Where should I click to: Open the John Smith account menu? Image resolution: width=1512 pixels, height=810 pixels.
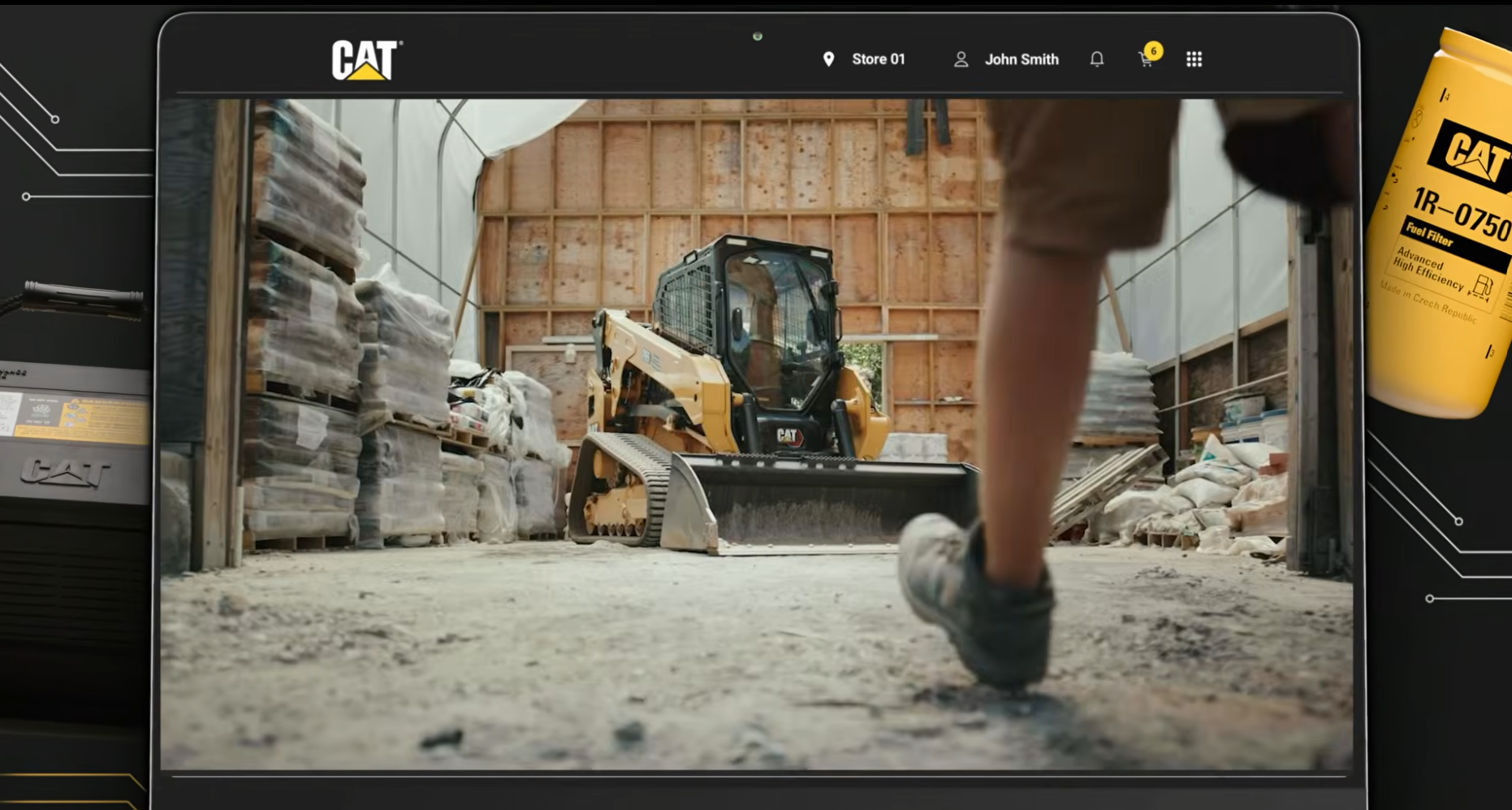[x=1022, y=59]
